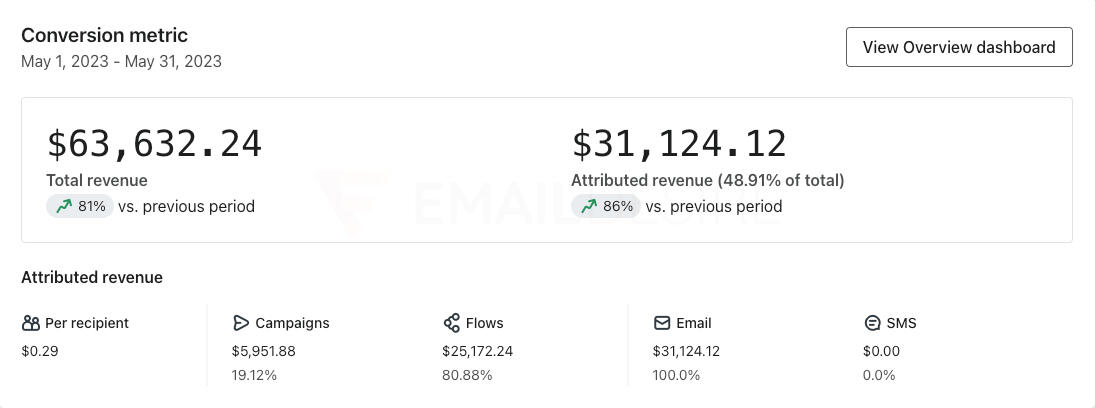The image size is (1095, 408).
Task: Click the View Overview dashboard button
Action: click(x=959, y=47)
